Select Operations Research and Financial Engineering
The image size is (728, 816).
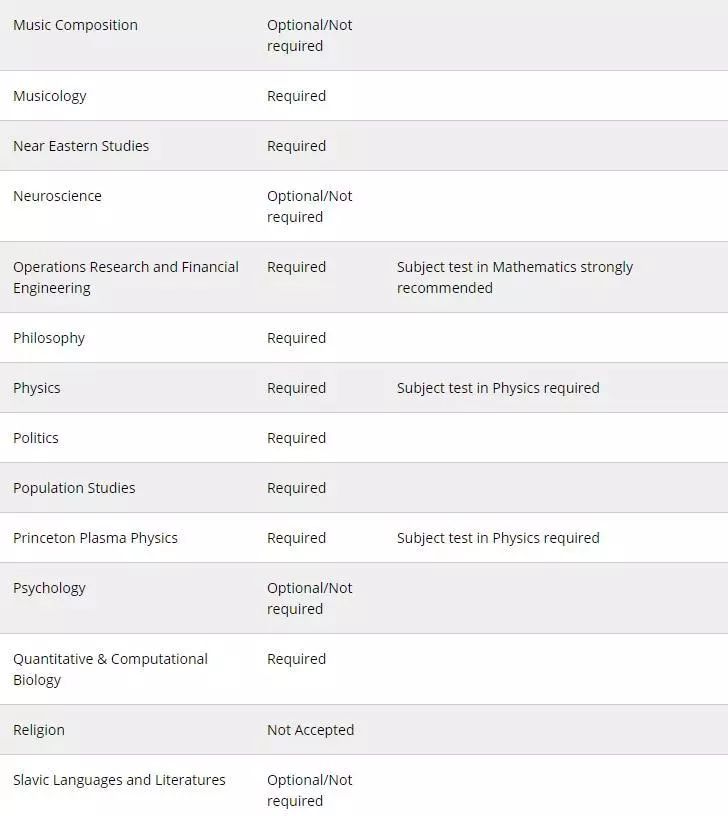[125, 277]
